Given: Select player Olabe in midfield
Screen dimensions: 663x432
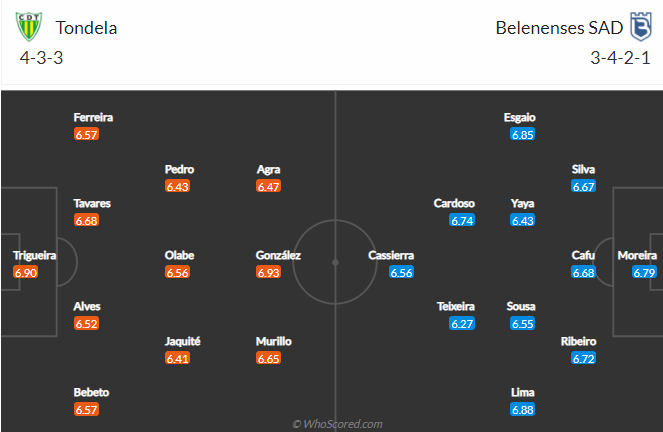Looking at the screenshot, I should coord(179,255).
